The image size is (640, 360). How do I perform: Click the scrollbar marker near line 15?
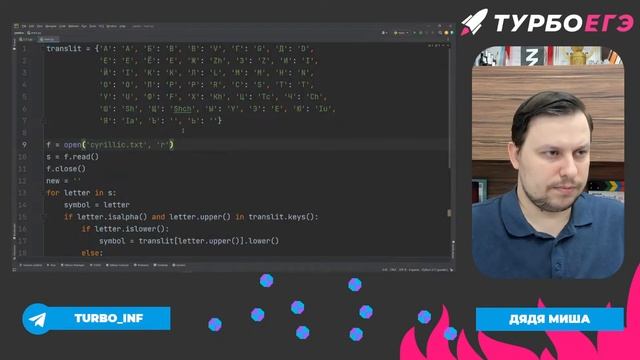tap(449, 213)
